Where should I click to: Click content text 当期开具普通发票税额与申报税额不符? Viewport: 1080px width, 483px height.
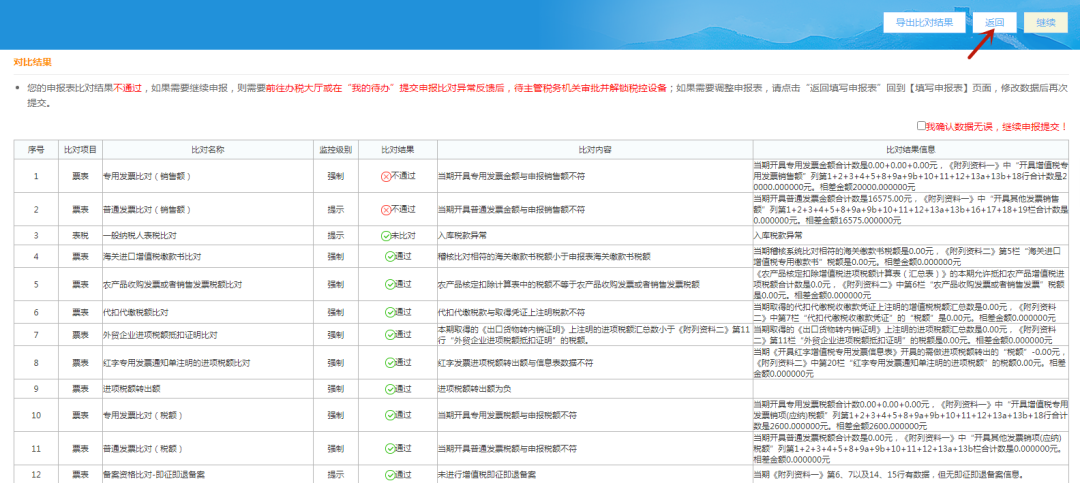coord(507,449)
